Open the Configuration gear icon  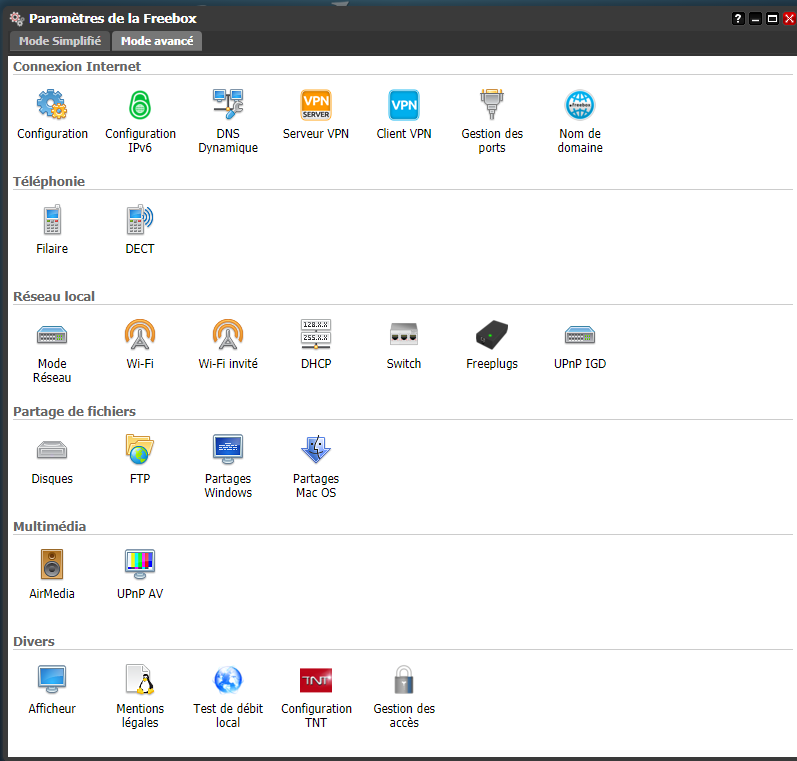click(x=52, y=105)
